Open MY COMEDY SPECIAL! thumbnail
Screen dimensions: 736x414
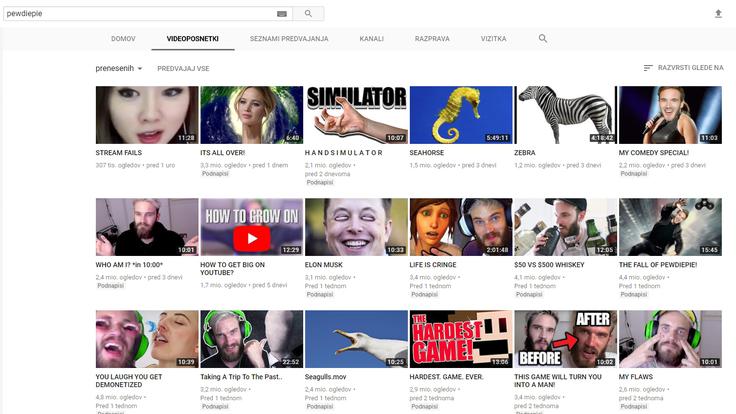(x=670, y=115)
